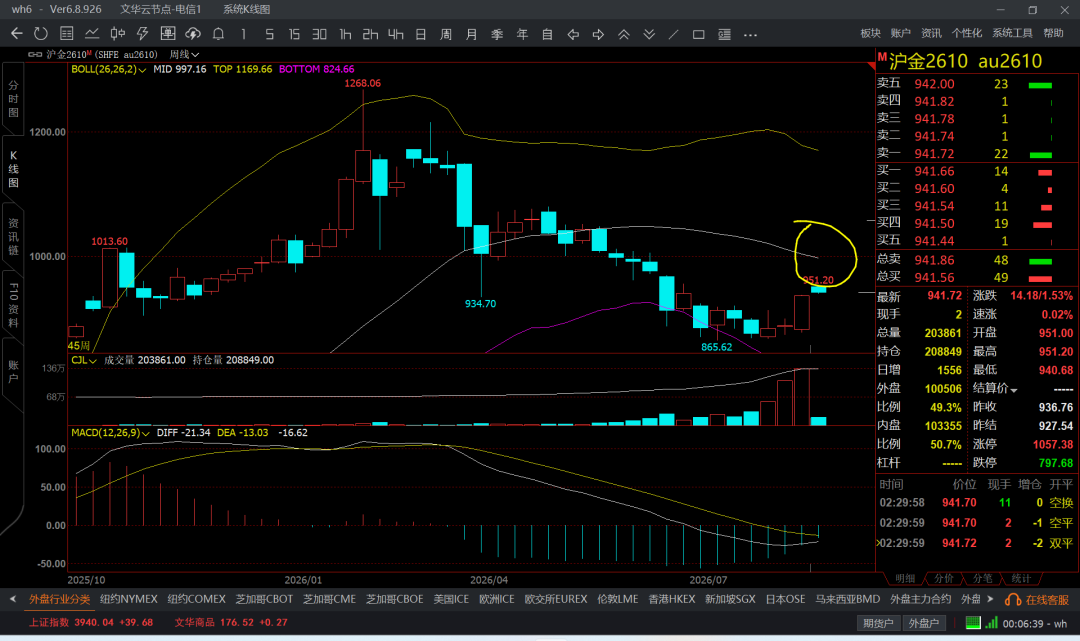
Task: Open the 系统工具 menu
Action: [1012, 33]
